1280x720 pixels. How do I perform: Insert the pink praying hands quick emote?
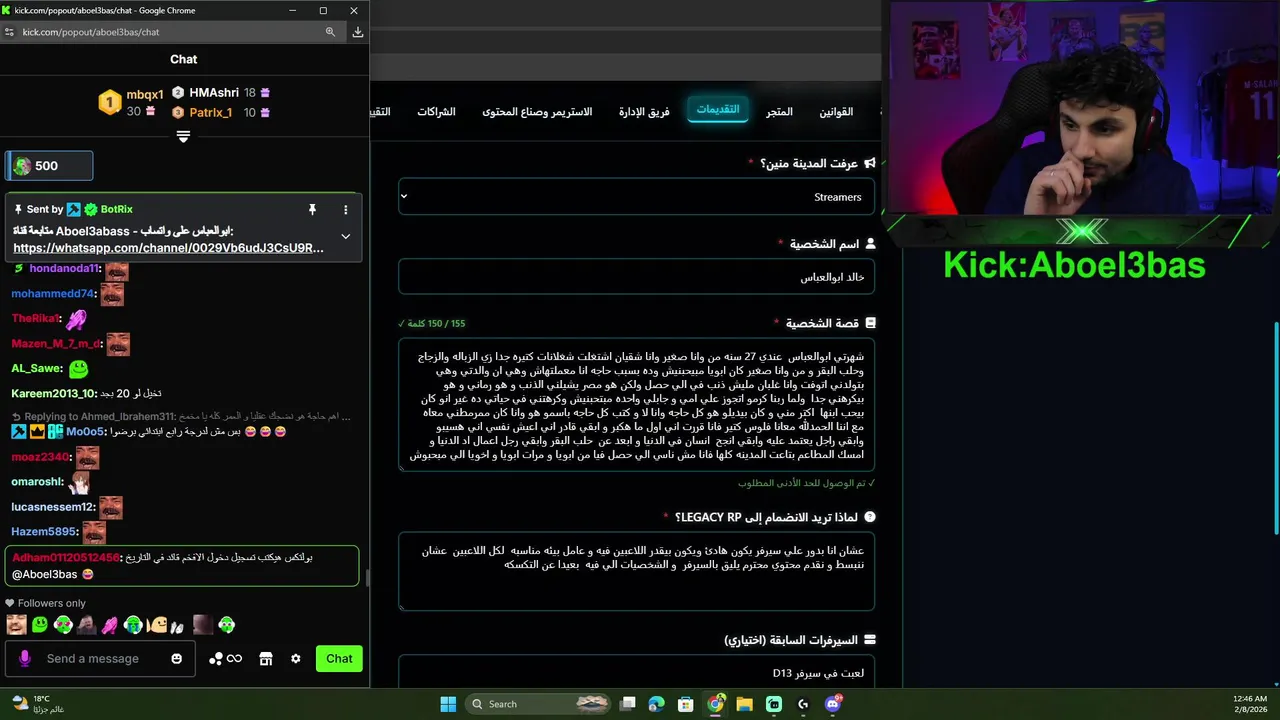click(110, 625)
